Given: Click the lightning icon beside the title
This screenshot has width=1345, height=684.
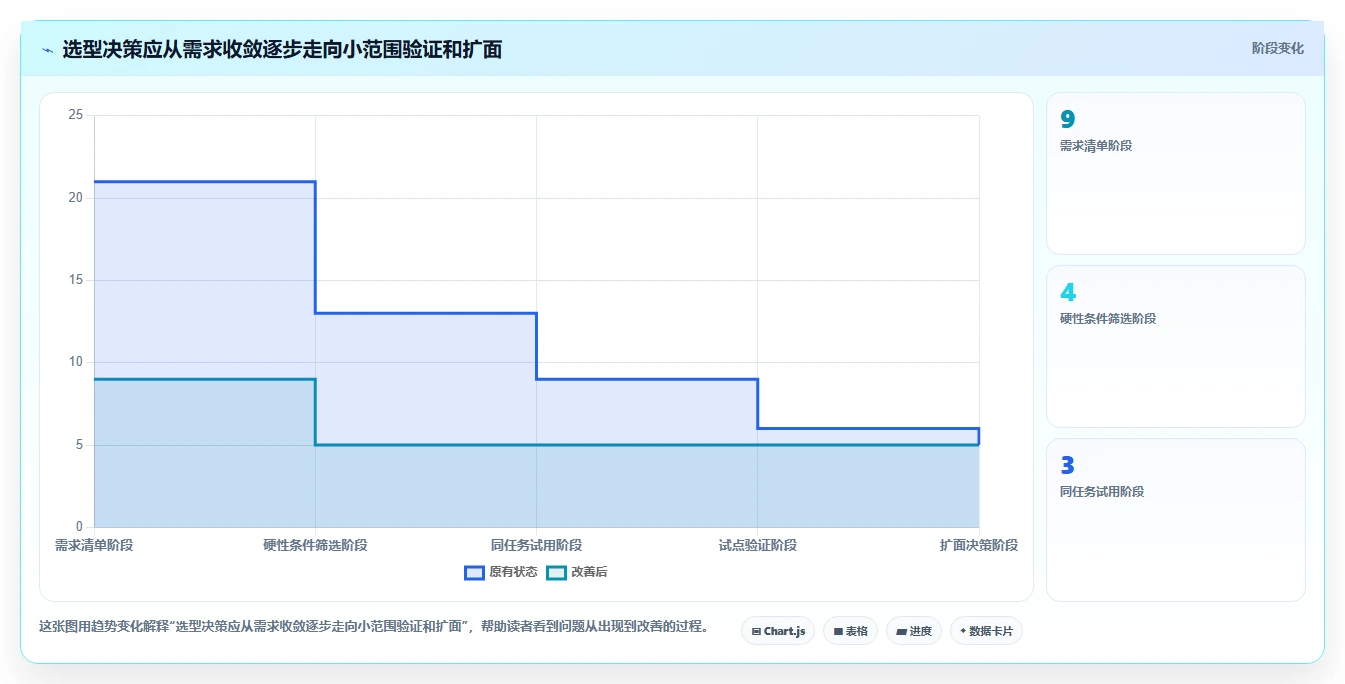Looking at the screenshot, I should click(x=47, y=49).
